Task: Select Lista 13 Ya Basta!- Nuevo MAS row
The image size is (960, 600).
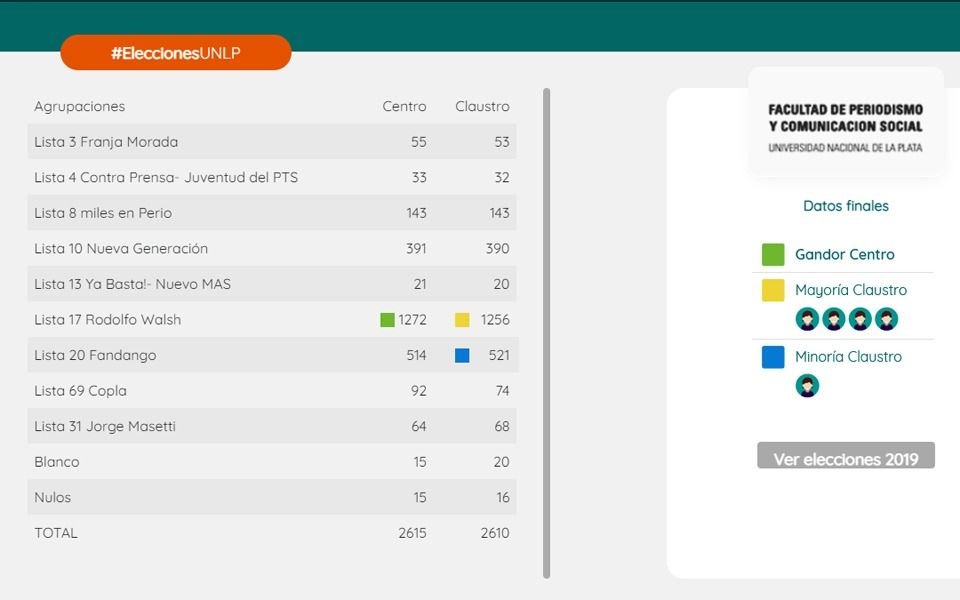Action: (272, 283)
